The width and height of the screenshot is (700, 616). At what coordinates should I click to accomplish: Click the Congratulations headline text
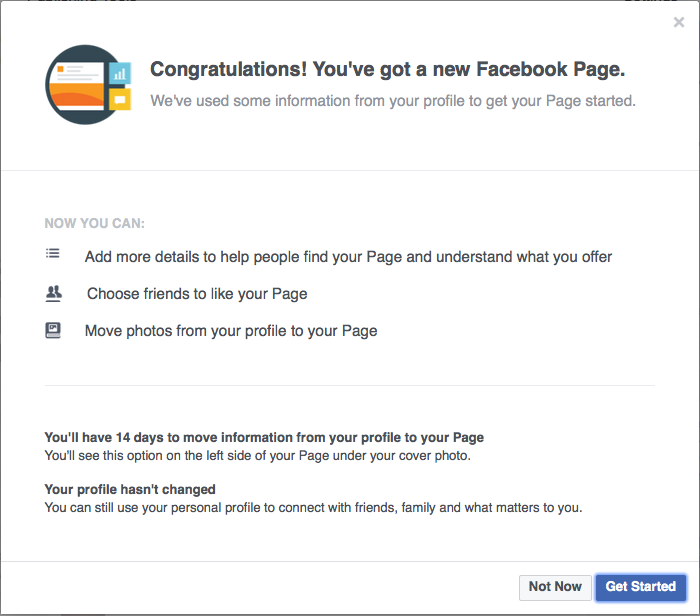[387, 69]
